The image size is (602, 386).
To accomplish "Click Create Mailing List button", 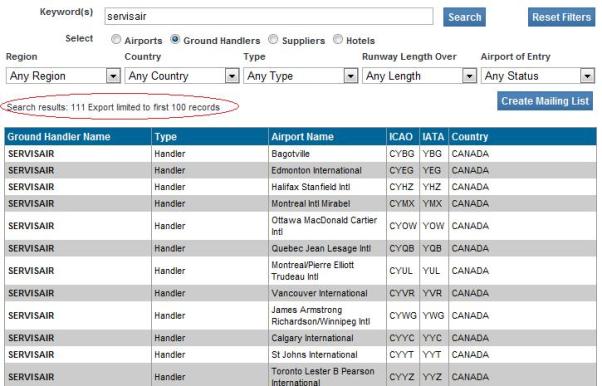I will pyautogui.click(x=545, y=101).
